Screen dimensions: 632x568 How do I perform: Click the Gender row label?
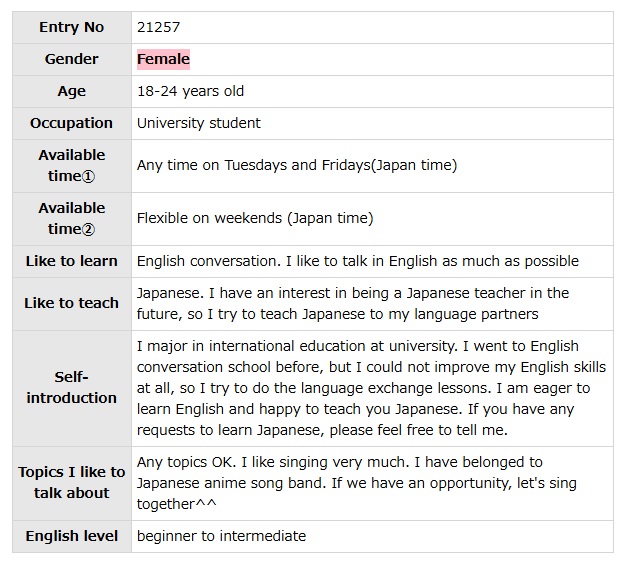[x=72, y=59]
